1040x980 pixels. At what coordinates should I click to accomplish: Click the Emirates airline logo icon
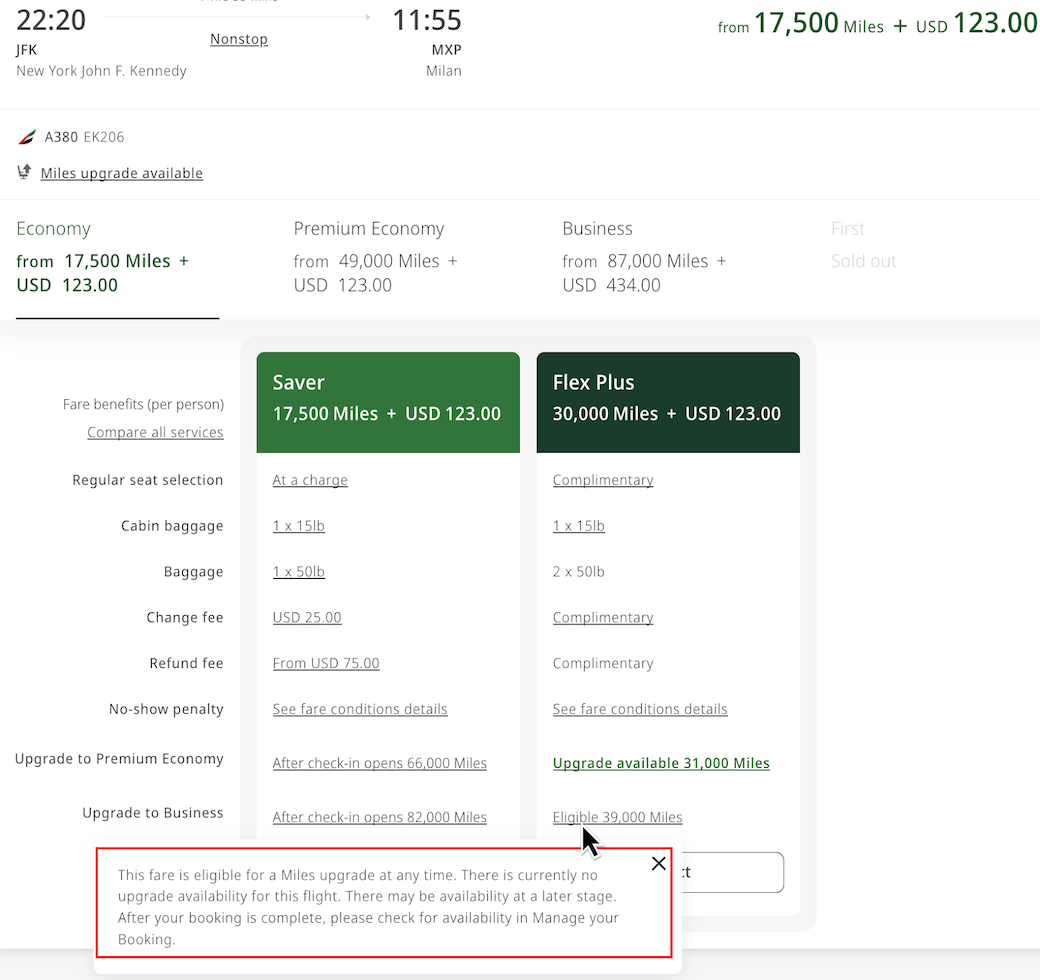[27, 137]
